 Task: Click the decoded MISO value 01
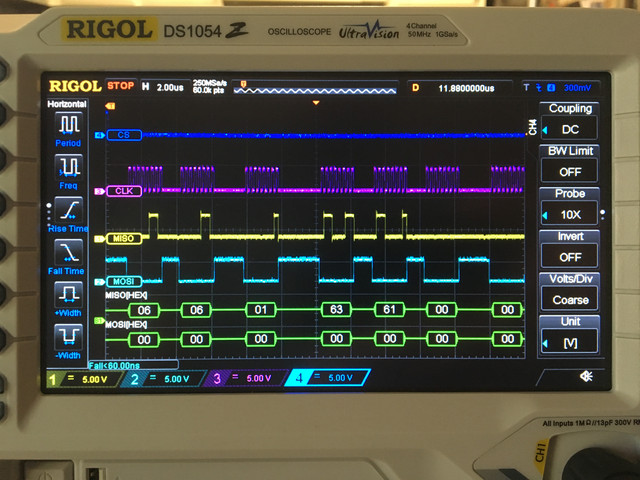[261, 310]
